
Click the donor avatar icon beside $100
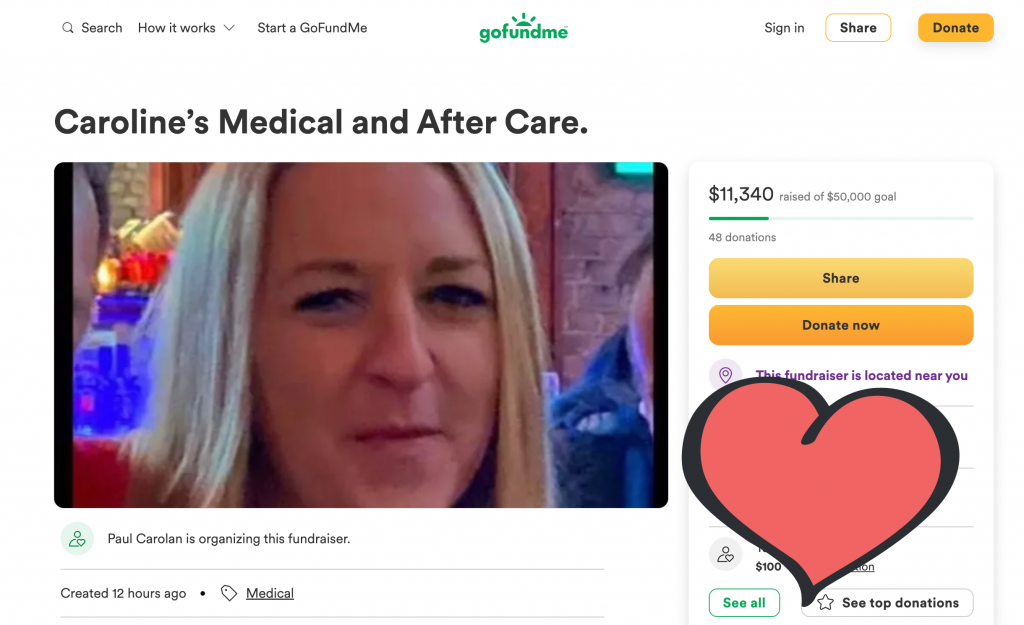coord(725,555)
